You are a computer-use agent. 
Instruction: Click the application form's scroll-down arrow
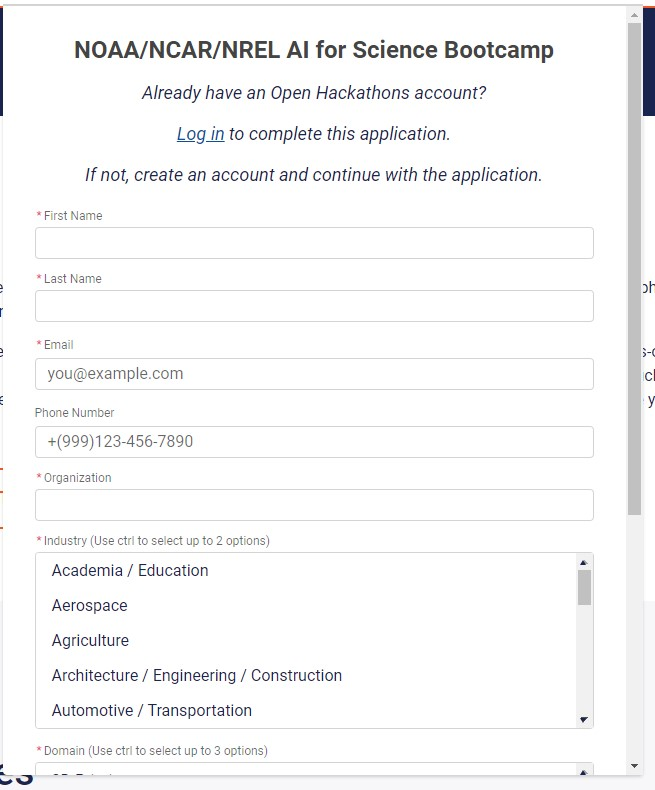point(634,765)
